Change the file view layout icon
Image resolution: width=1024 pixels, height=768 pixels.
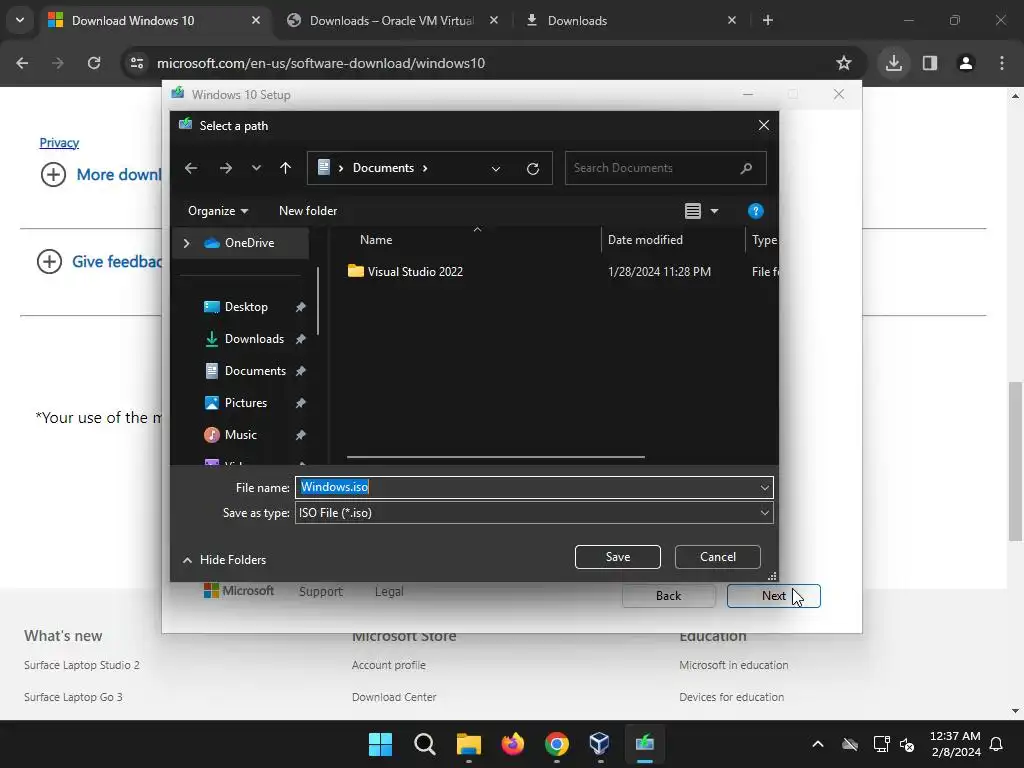(693, 211)
